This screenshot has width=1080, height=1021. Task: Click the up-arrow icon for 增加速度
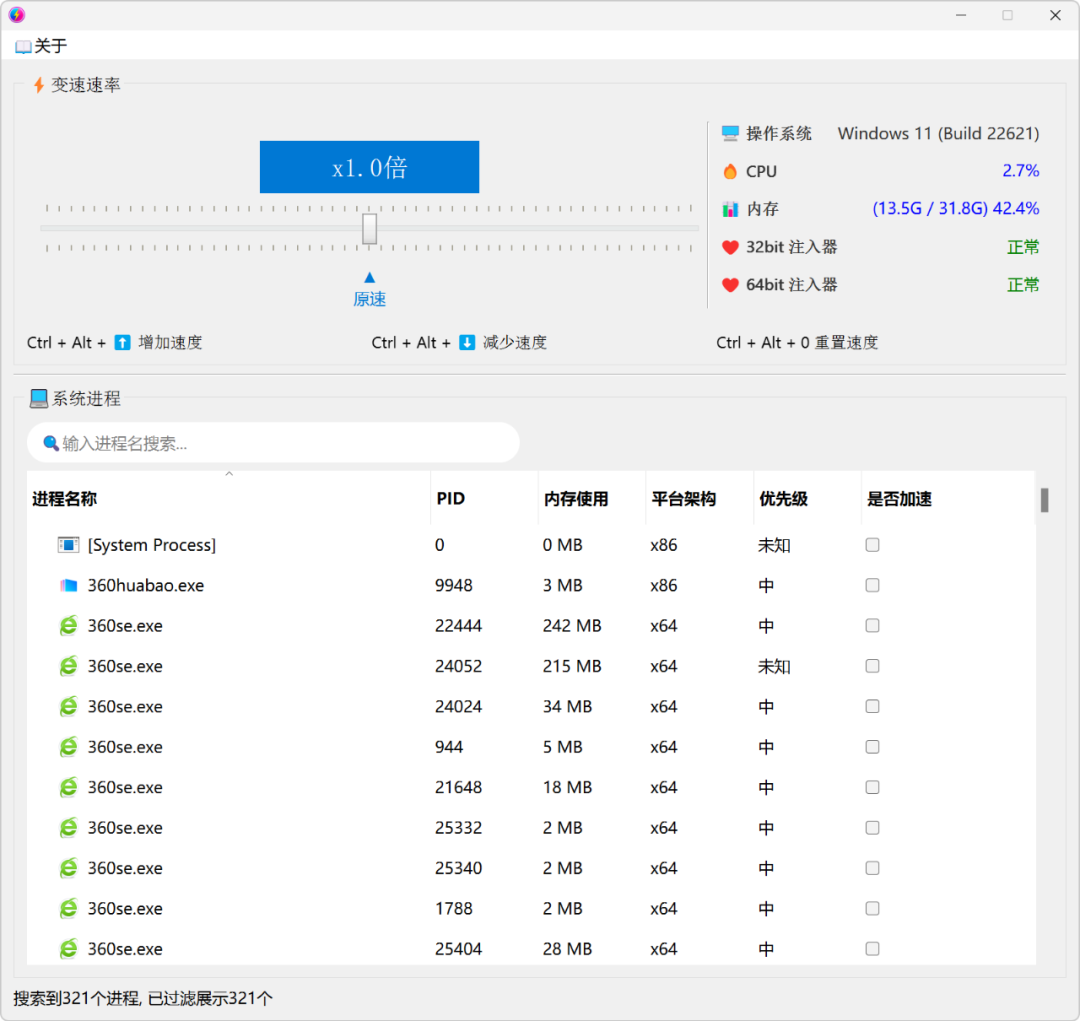[x=123, y=342]
